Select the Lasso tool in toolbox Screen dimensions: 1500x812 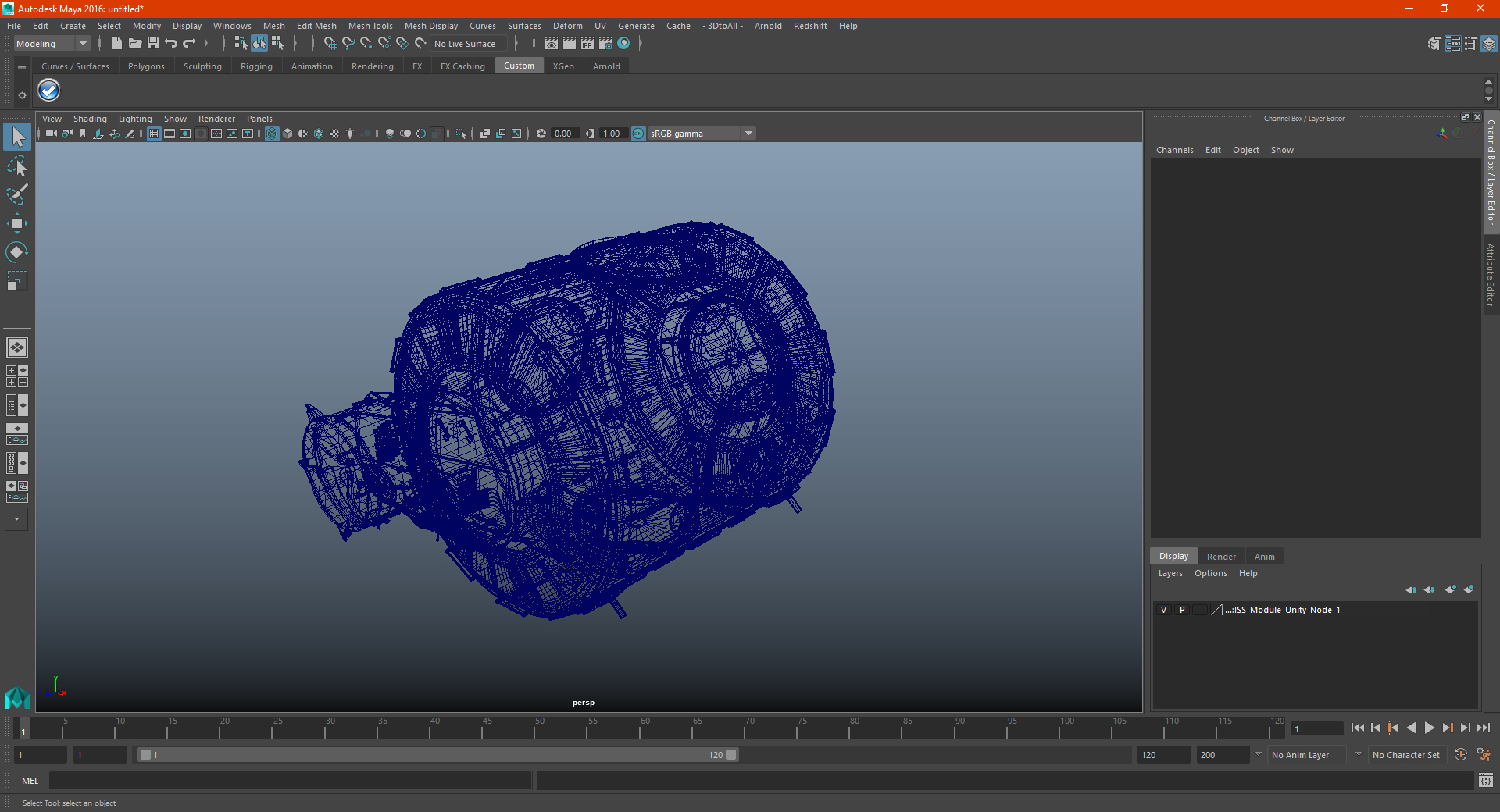pos(16,166)
